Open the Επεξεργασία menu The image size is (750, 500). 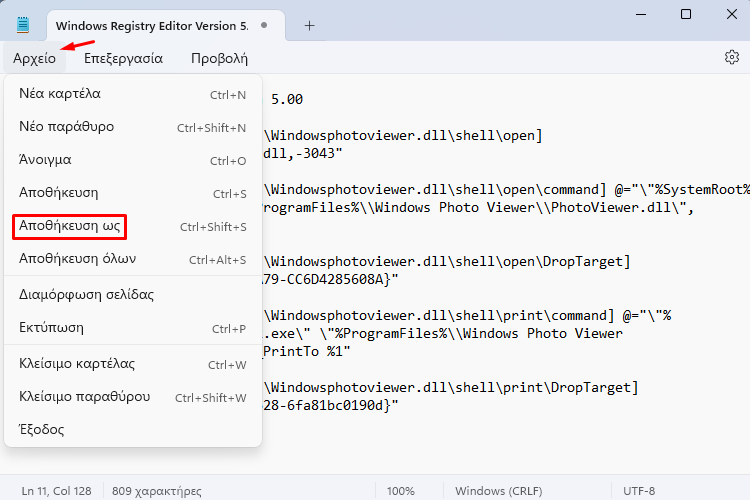(x=123, y=58)
